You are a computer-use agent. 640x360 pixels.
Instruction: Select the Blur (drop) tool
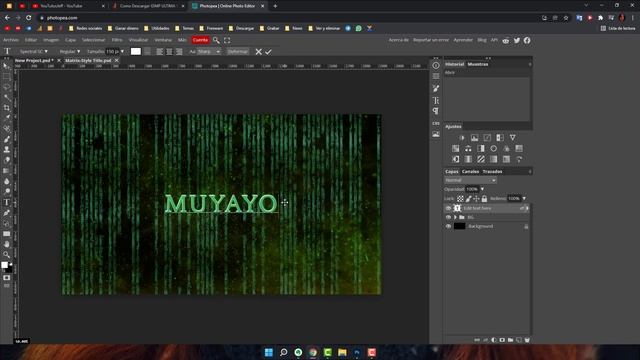6,181
